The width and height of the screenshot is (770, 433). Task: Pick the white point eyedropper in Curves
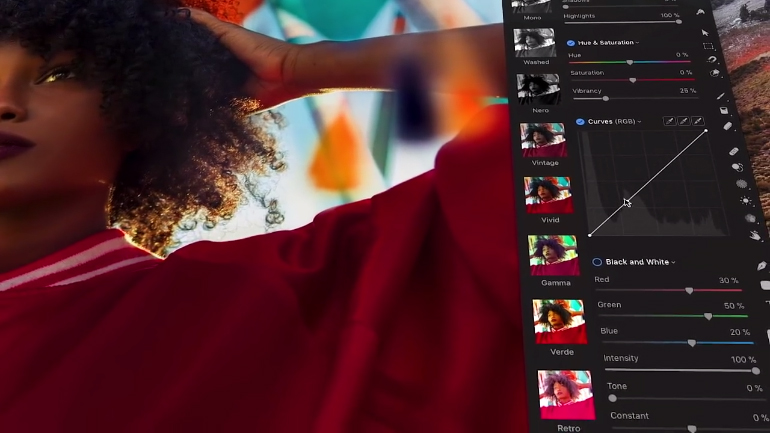pos(698,121)
